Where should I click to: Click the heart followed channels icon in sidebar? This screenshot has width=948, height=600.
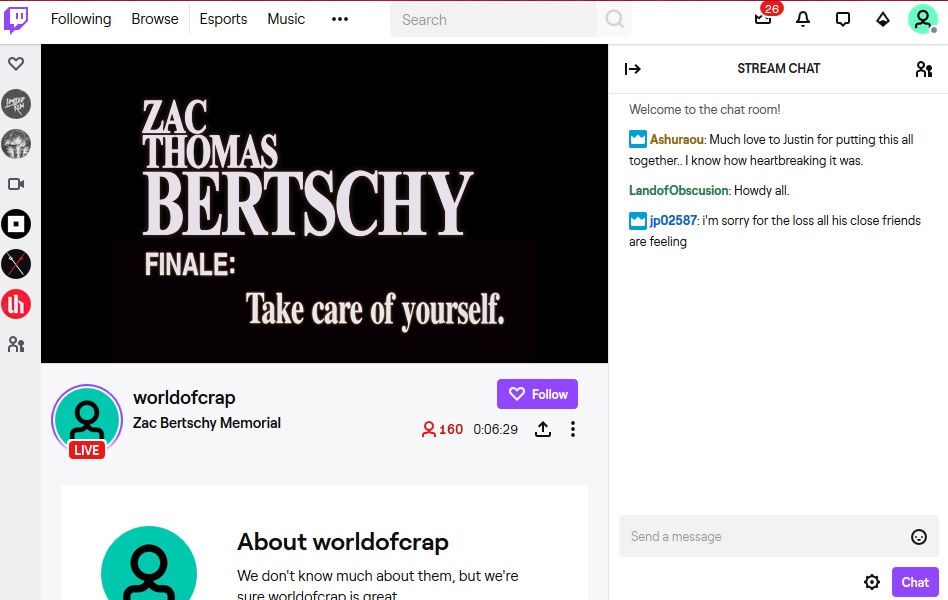click(x=16, y=64)
